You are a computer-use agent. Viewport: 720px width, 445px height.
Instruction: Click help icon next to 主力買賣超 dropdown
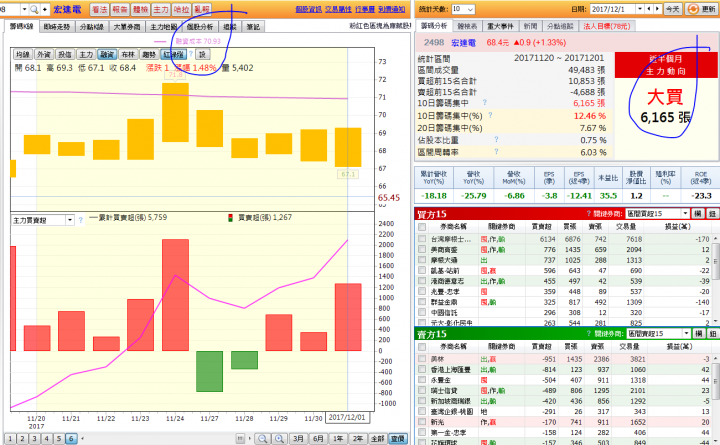pos(80,220)
